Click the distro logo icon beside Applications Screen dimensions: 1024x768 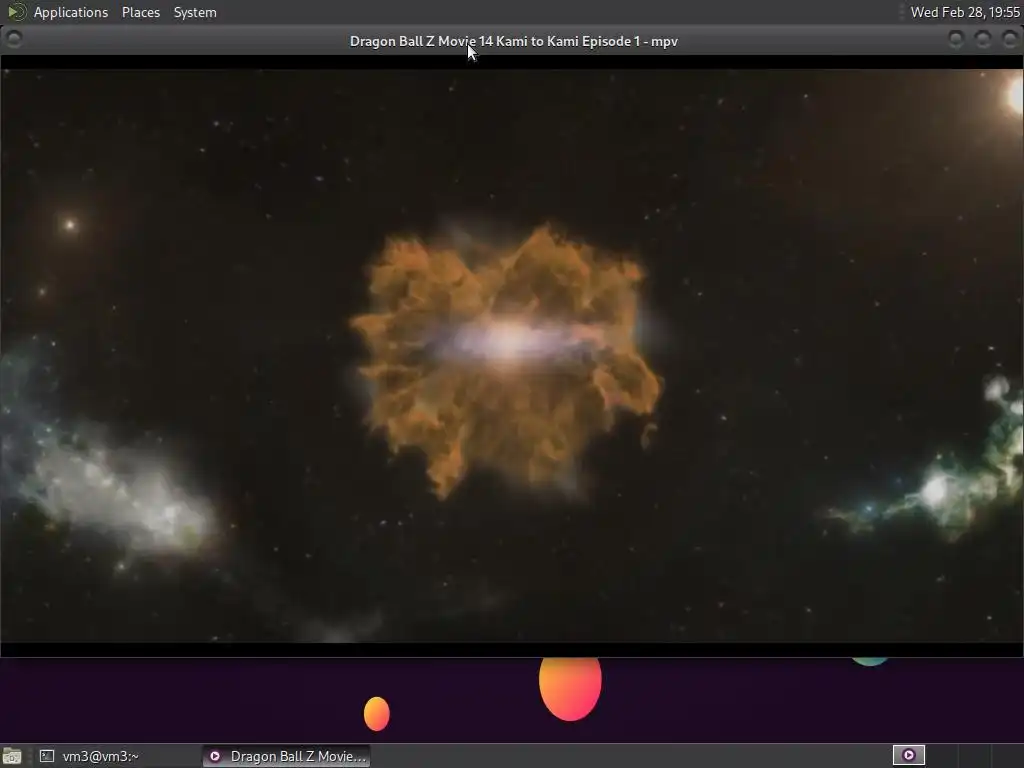pyautogui.click(x=16, y=12)
